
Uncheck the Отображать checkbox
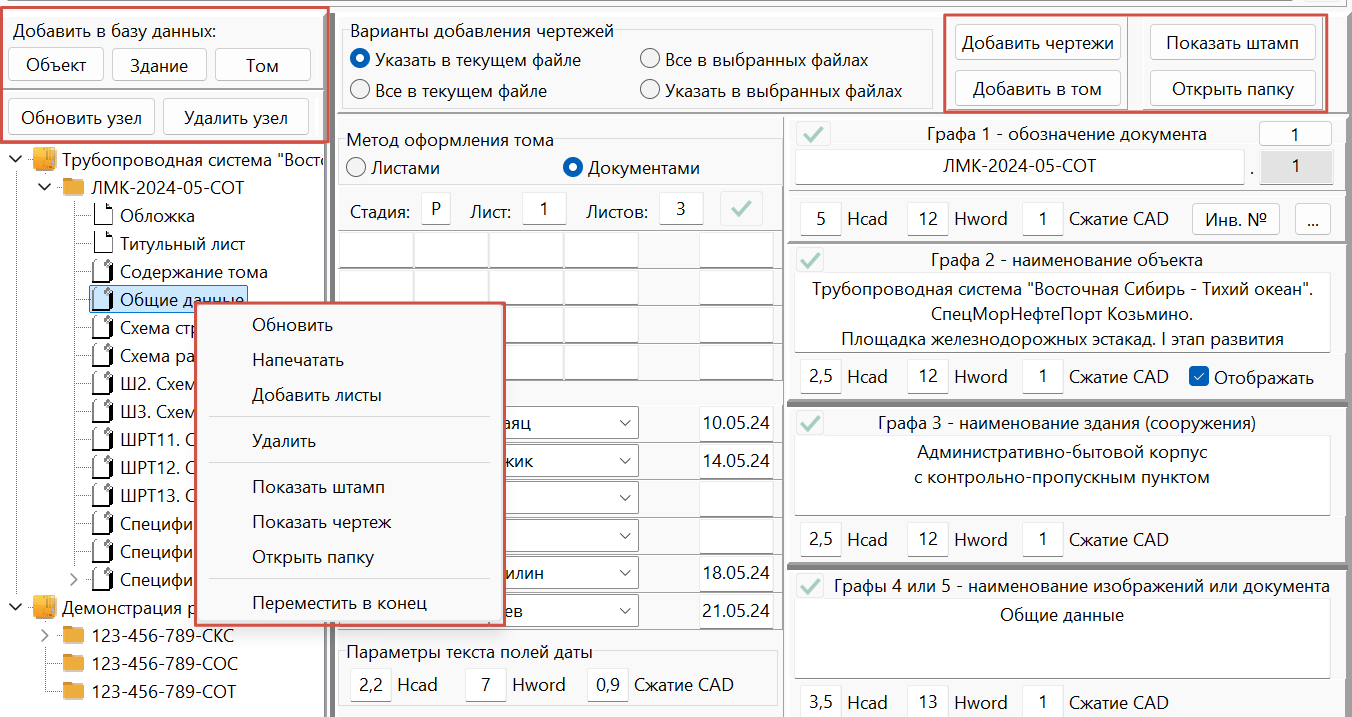pyautogui.click(x=1198, y=377)
